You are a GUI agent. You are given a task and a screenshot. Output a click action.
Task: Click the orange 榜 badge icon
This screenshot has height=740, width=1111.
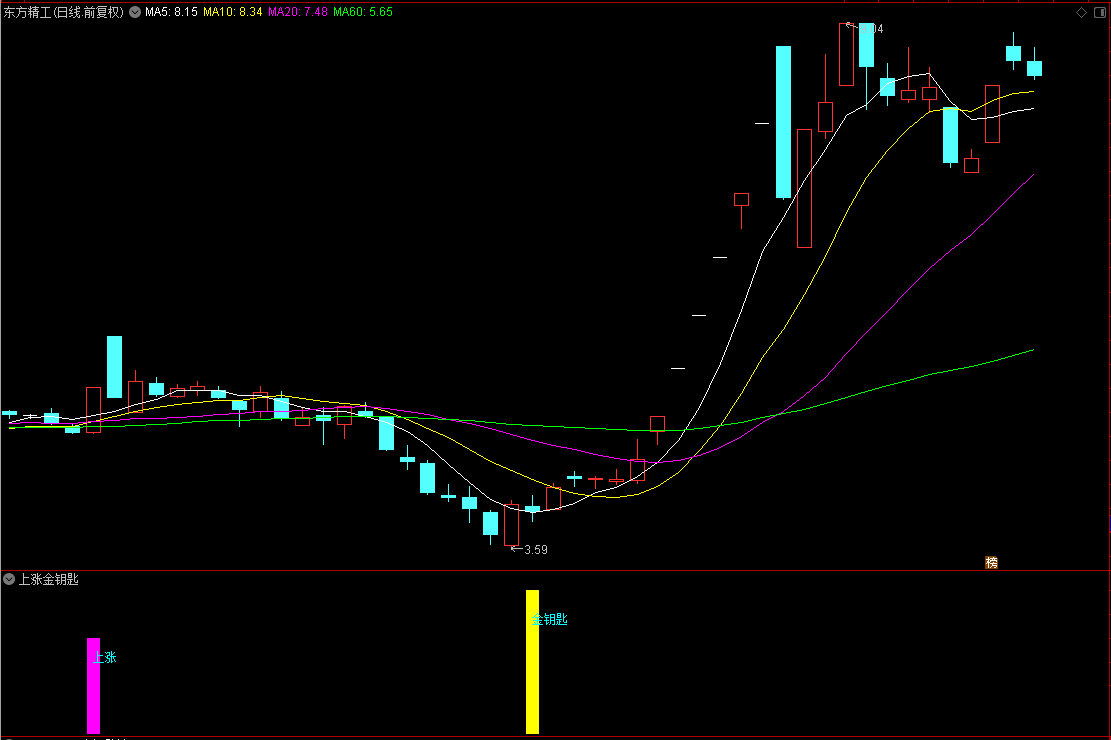pos(991,562)
